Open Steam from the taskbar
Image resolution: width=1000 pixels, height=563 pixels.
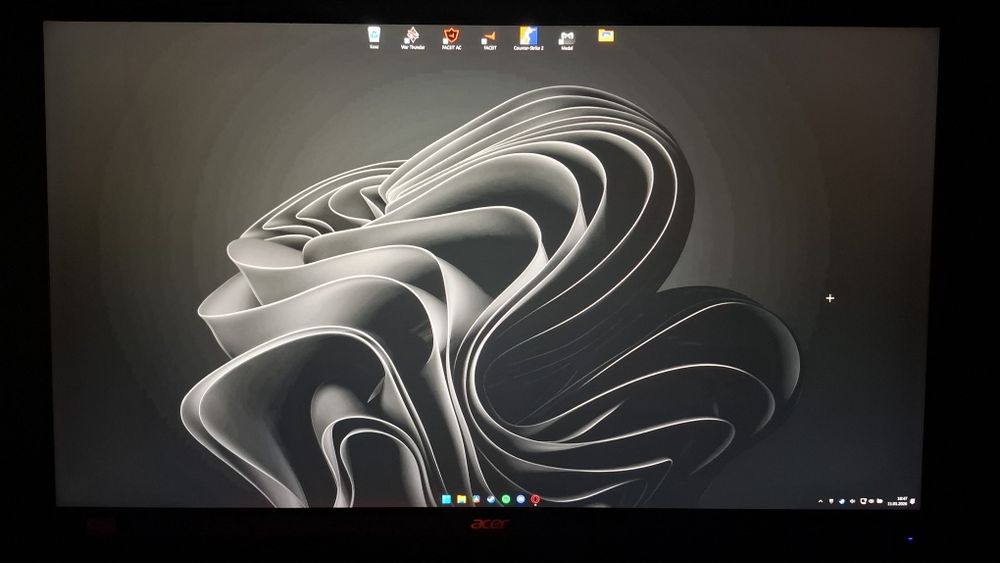[490, 499]
